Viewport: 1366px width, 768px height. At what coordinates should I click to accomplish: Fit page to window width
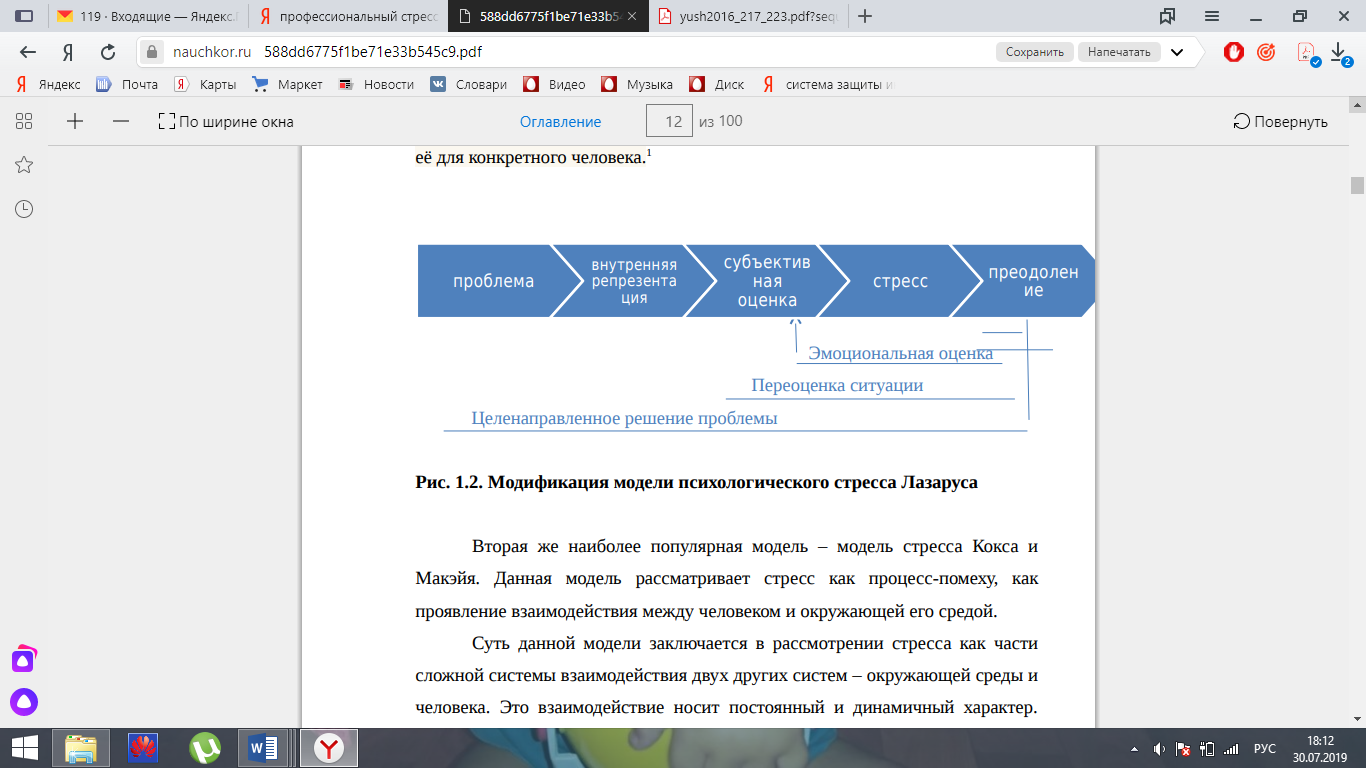point(226,122)
